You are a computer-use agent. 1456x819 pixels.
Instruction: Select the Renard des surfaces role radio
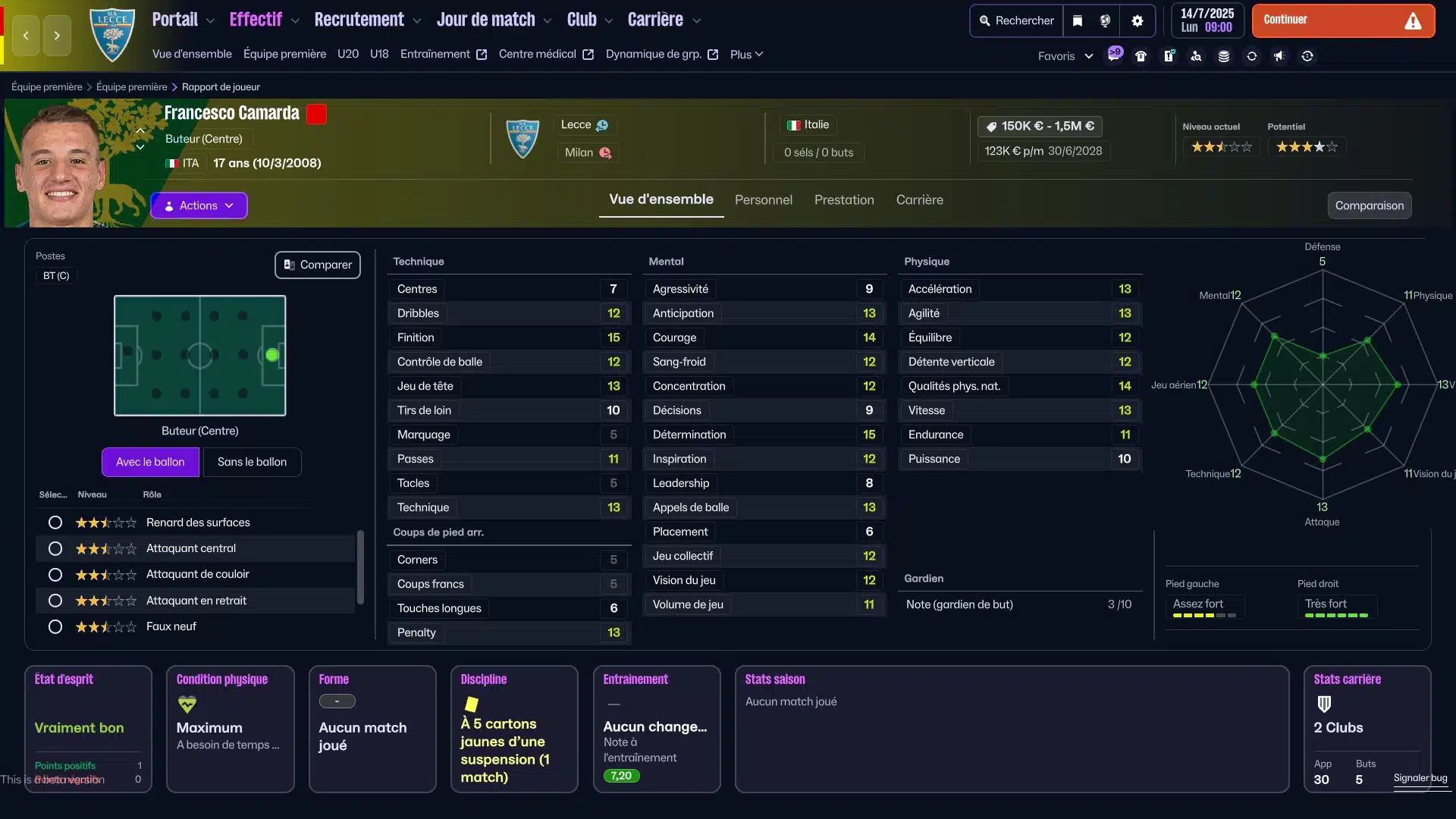click(x=55, y=522)
